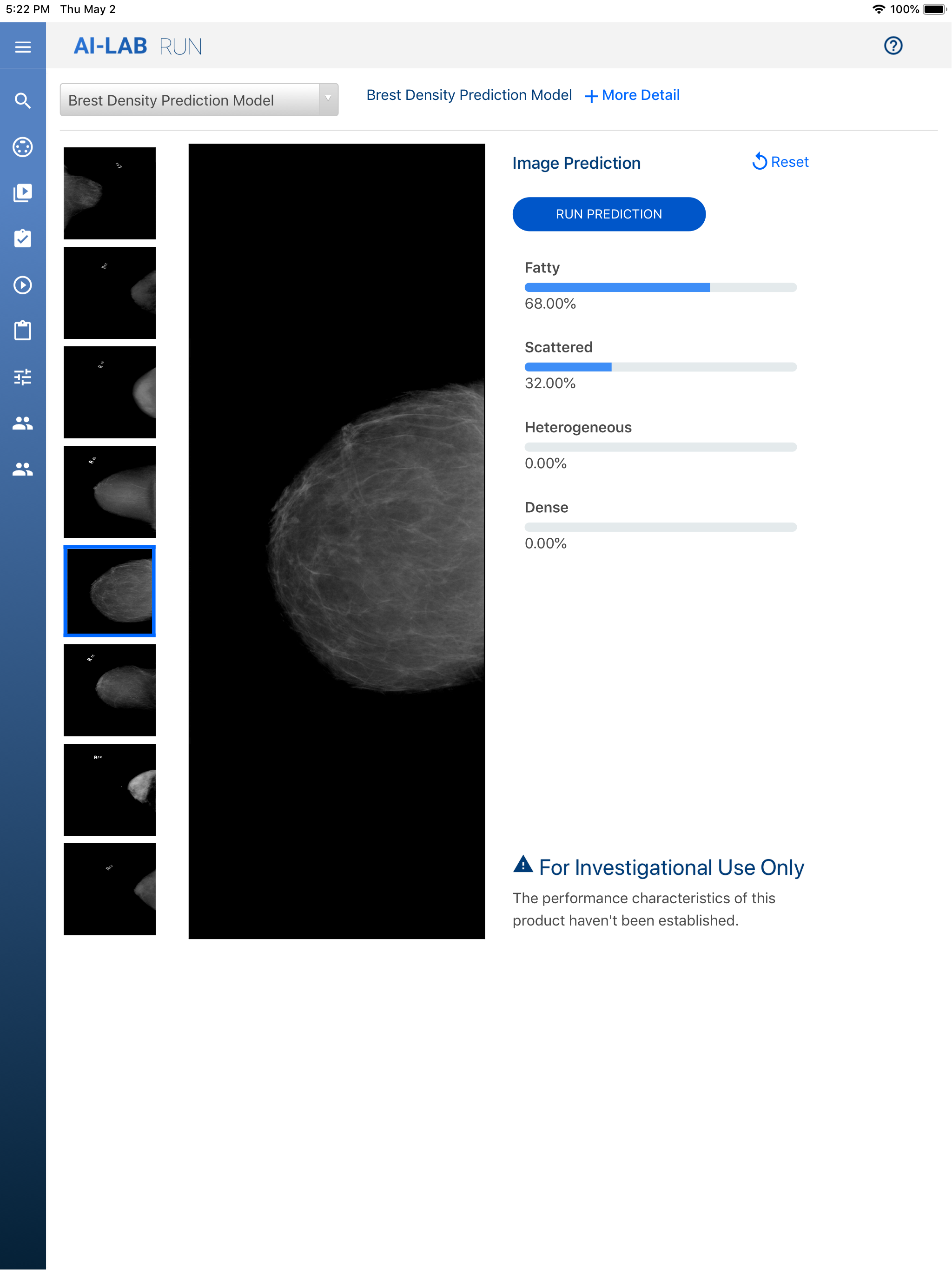This screenshot has height=1270, width=952.
Task: Open the tuning sliders sidebar icon
Action: point(23,377)
